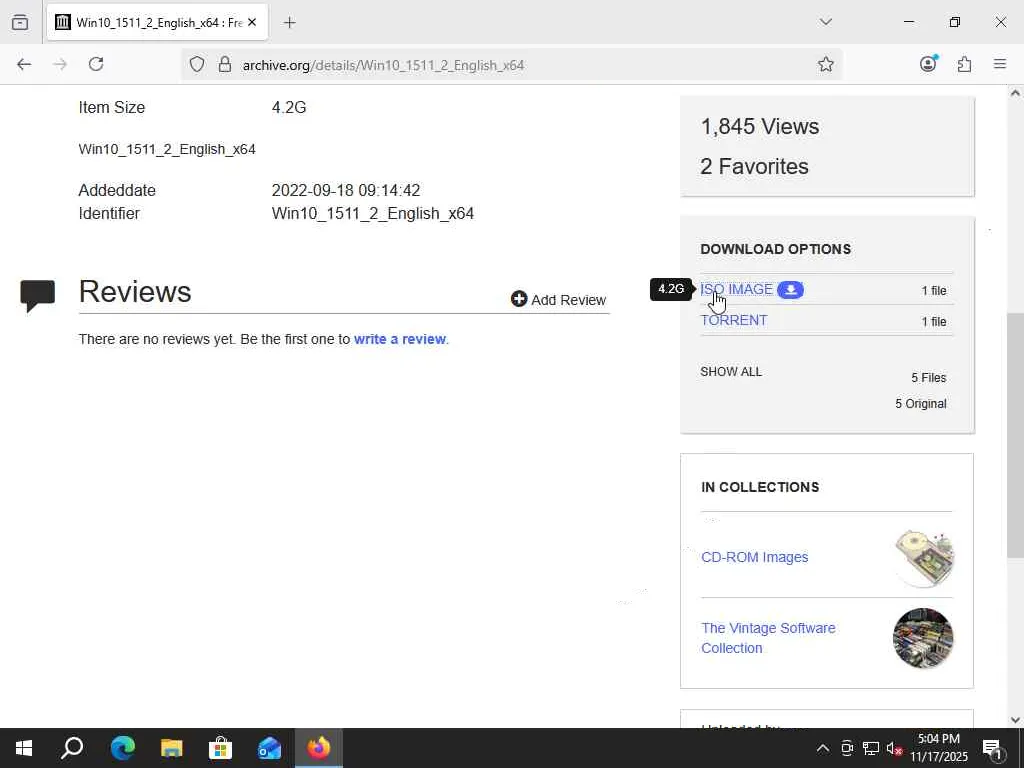Click the Identifier value Win10_1511_2_English_x64
Image resolution: width=1024 pixels, height=768 pixels.
[x=373, y=214]
